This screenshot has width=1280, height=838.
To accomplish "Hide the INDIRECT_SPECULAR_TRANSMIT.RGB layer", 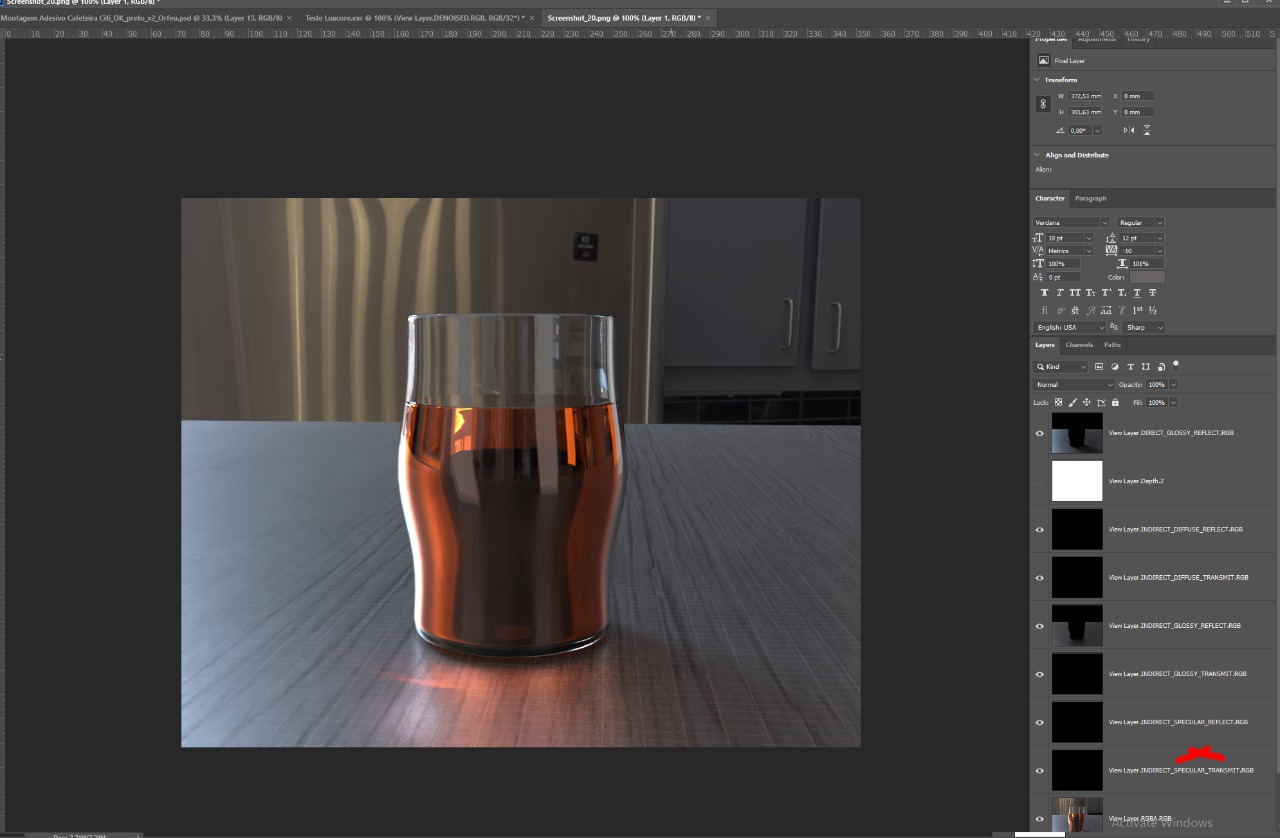I will pos(1040,771).
